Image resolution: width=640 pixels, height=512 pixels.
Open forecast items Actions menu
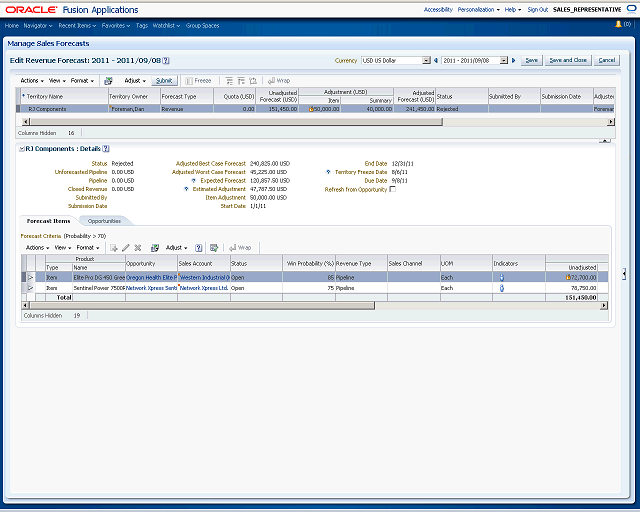[x=38, y=248]
